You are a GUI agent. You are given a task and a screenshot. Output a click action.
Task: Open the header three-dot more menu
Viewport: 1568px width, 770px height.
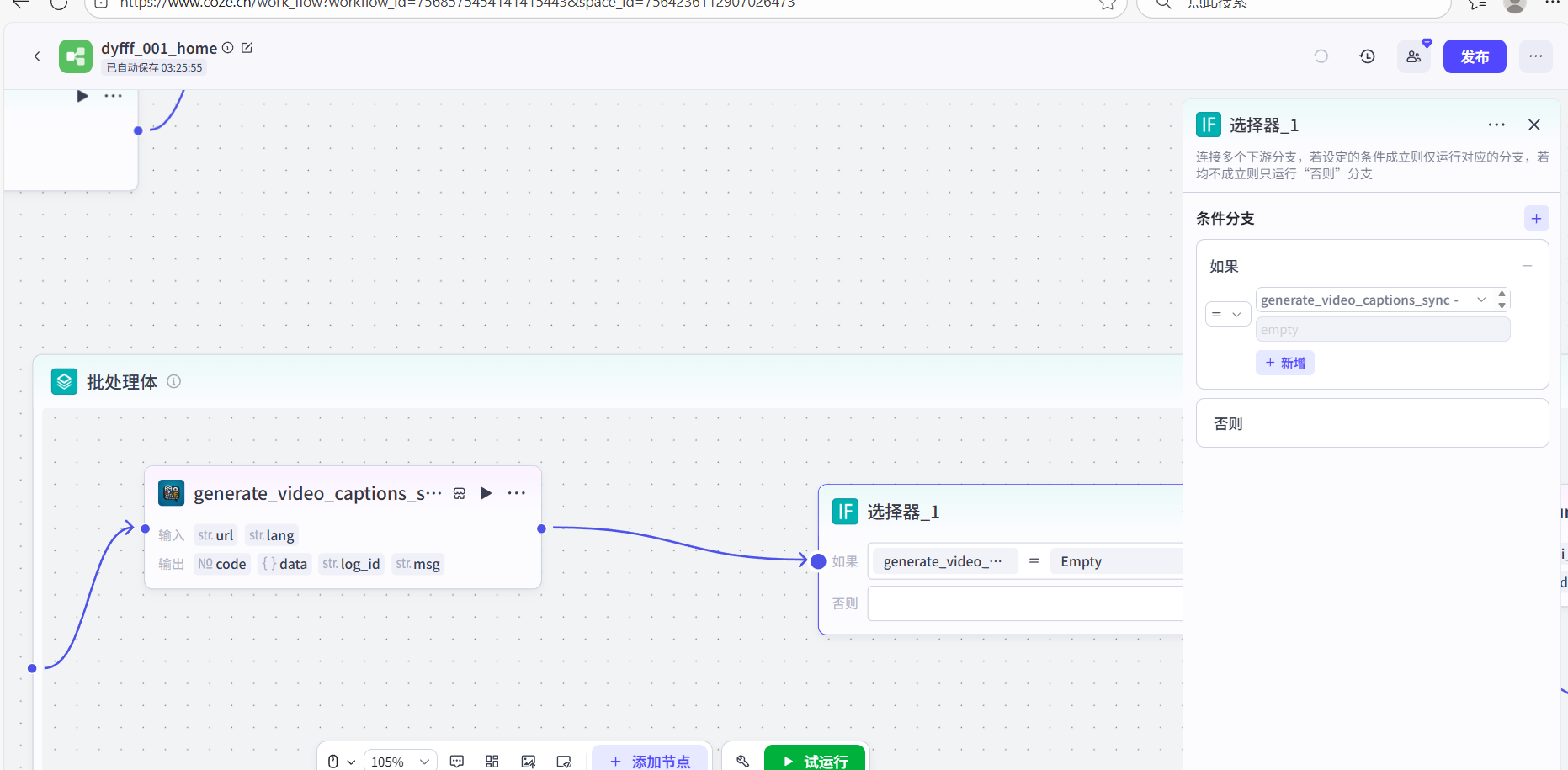click(x=1536, y=56)
